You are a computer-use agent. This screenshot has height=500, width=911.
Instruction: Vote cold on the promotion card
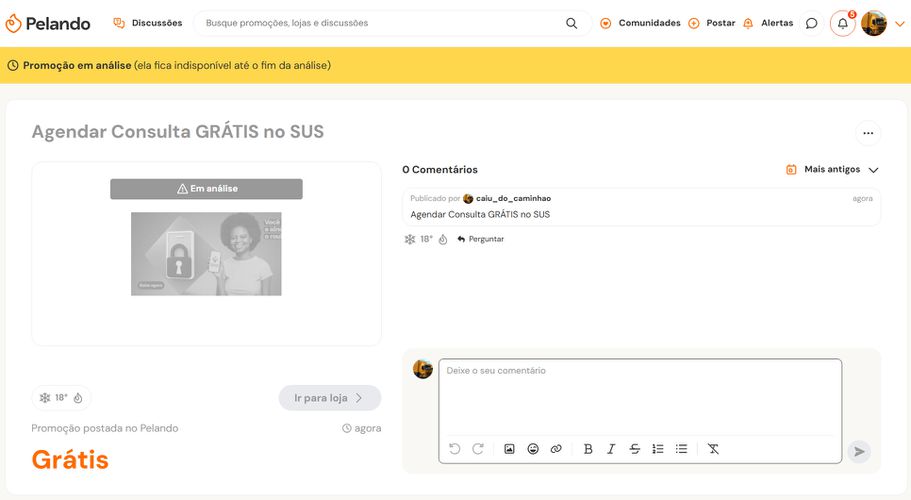45,398
